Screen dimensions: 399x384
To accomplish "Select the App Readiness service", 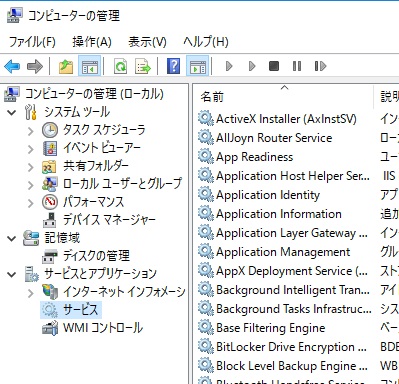I will [x=254, y=157].
